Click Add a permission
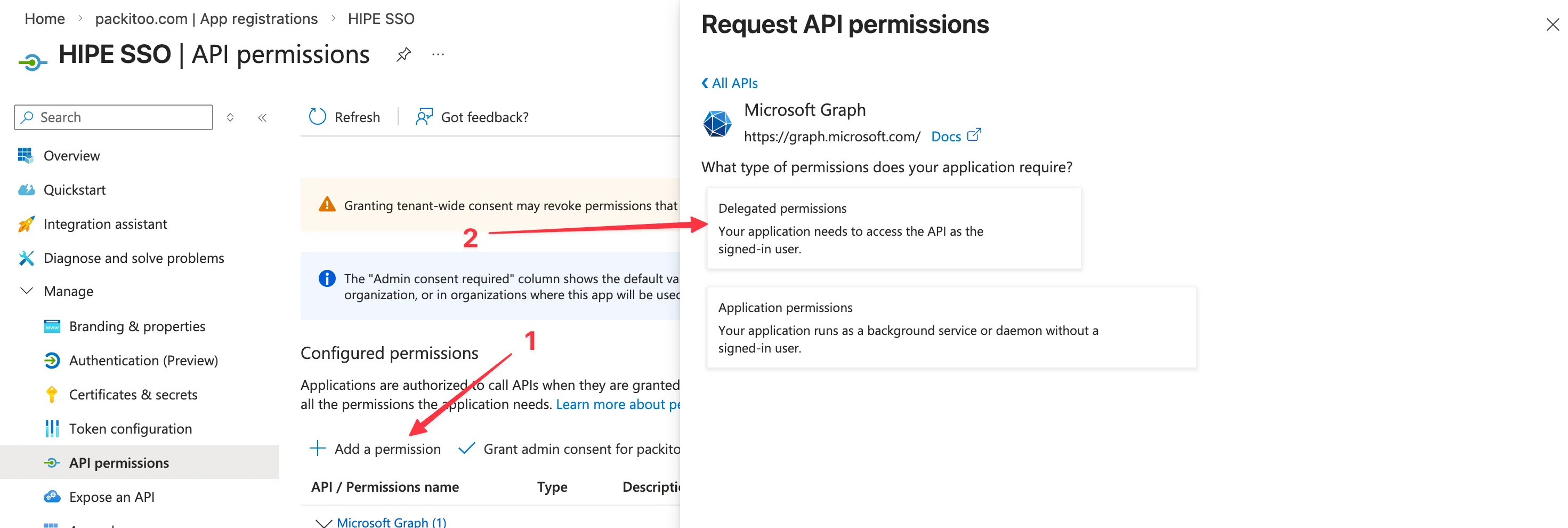This screenshot has width=1568, height=528. [375, 449]
